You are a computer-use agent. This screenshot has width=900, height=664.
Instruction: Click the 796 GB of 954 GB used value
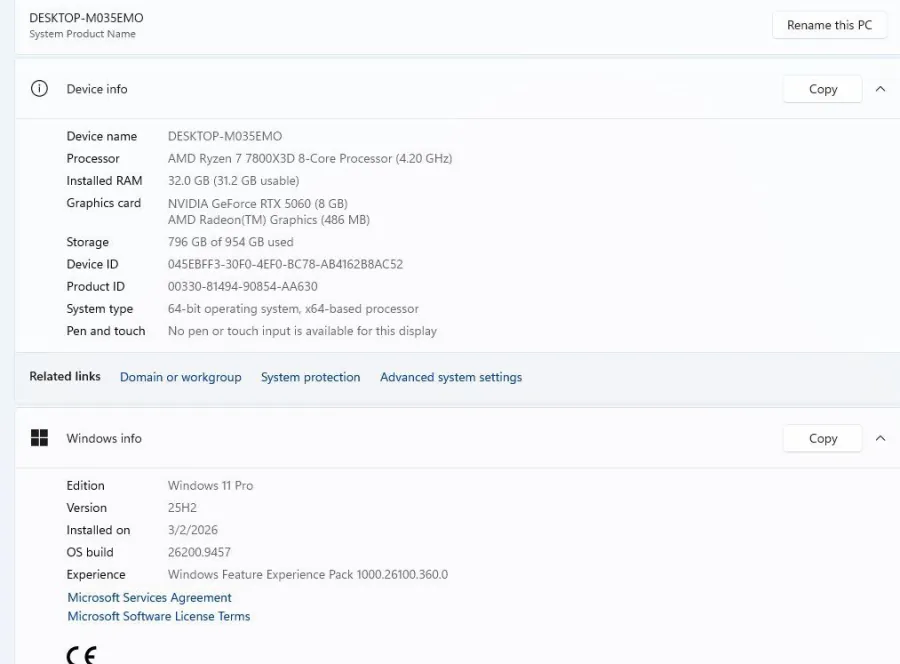tap(231, 242)
